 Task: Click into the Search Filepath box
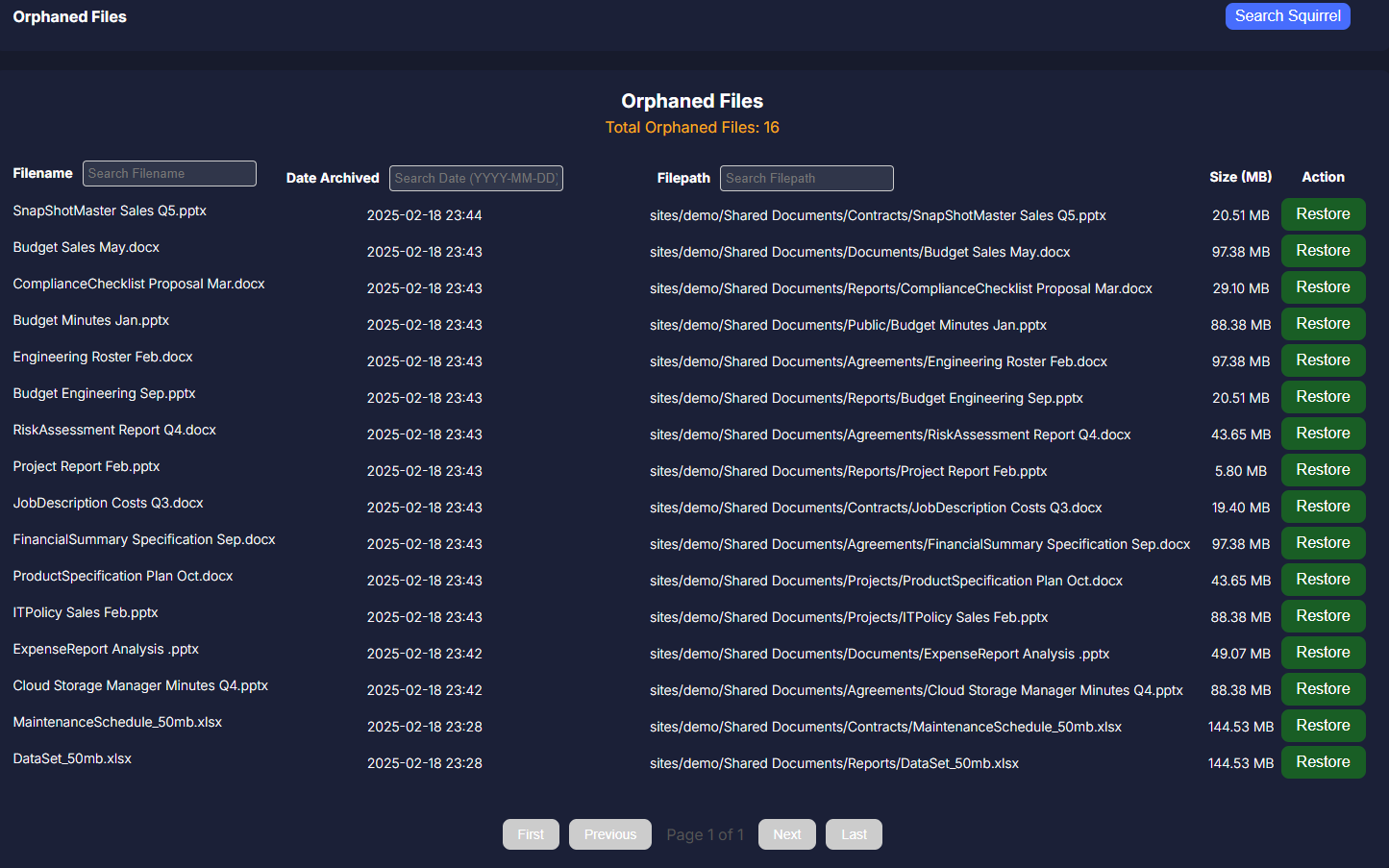coord(806,178)
